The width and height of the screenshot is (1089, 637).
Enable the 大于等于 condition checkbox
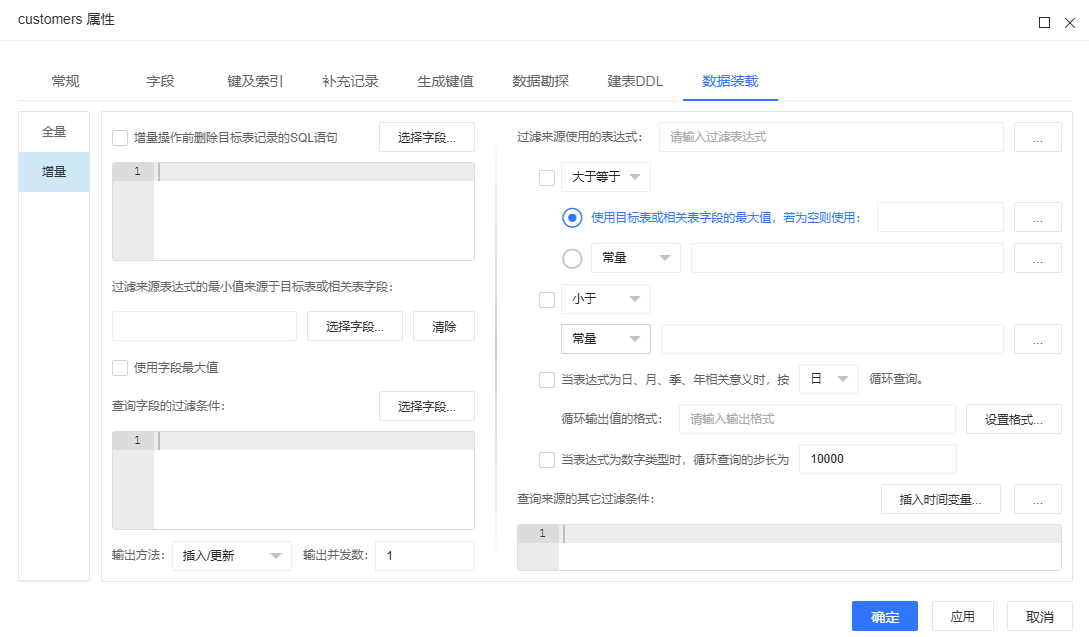(547, 178)
